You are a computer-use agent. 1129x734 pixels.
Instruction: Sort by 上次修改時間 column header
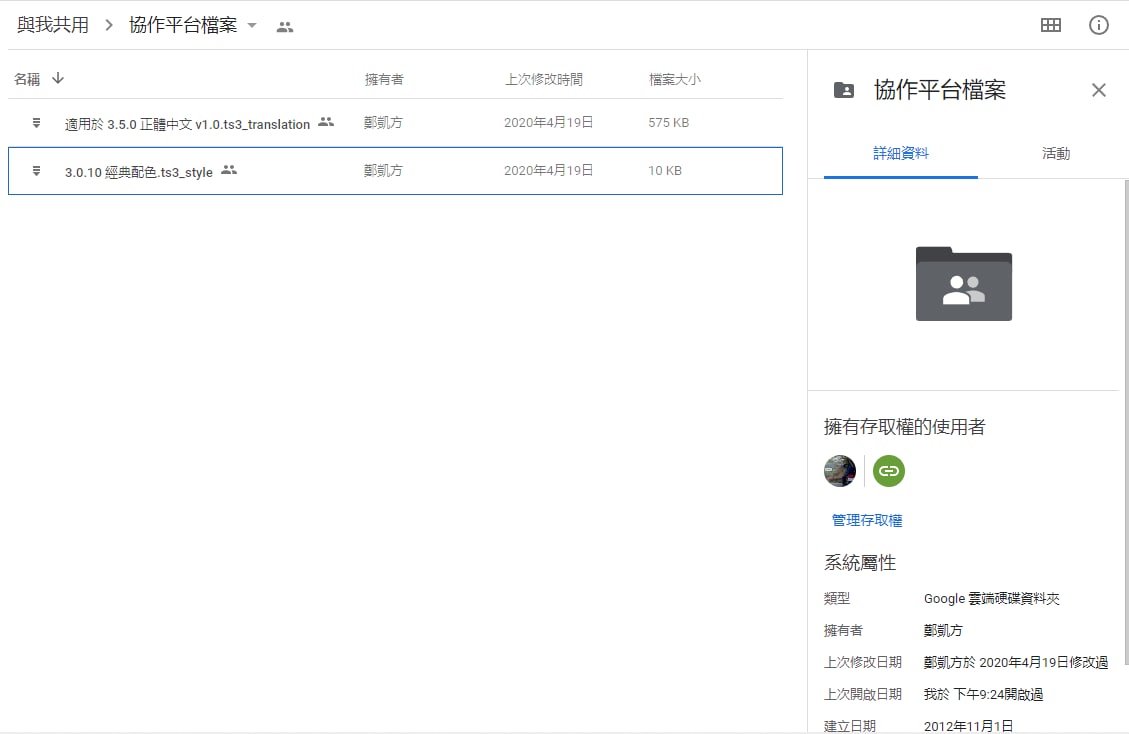point(543,79)
